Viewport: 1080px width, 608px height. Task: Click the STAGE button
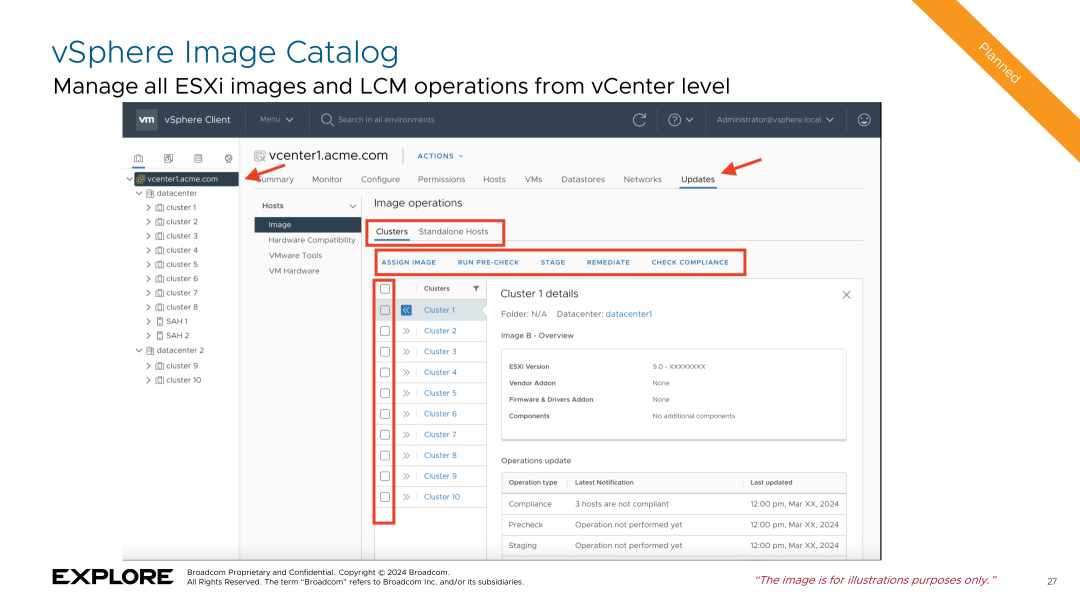point(553,262)
